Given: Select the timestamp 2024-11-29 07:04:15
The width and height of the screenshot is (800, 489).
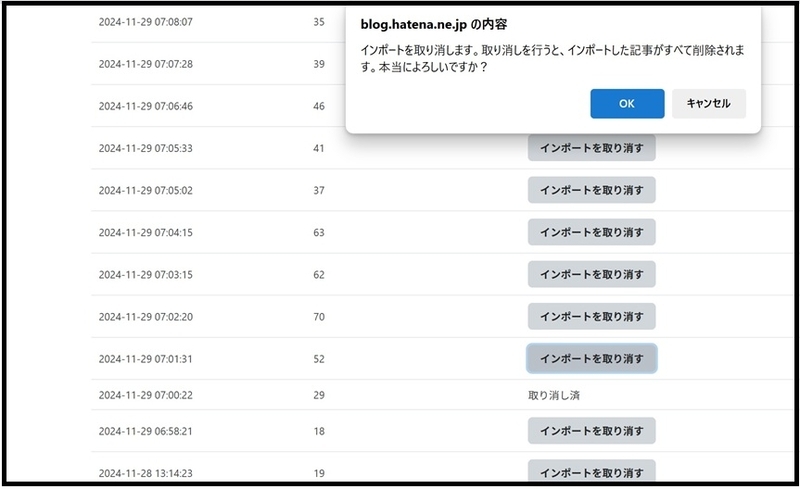Looking at the screenshot, I should tap(145, 232).
